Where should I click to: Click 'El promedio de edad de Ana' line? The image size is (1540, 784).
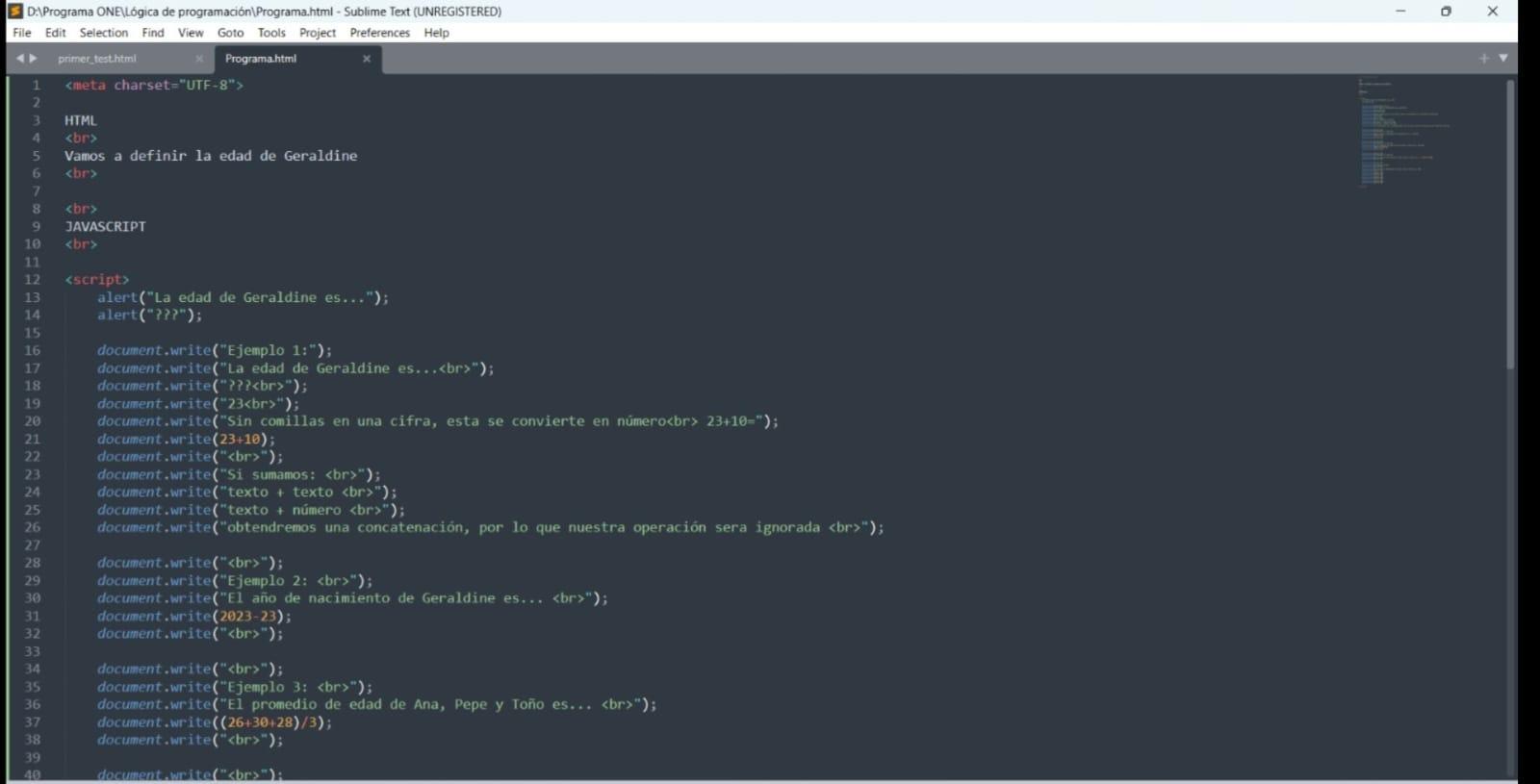click(x=376, y=705)
